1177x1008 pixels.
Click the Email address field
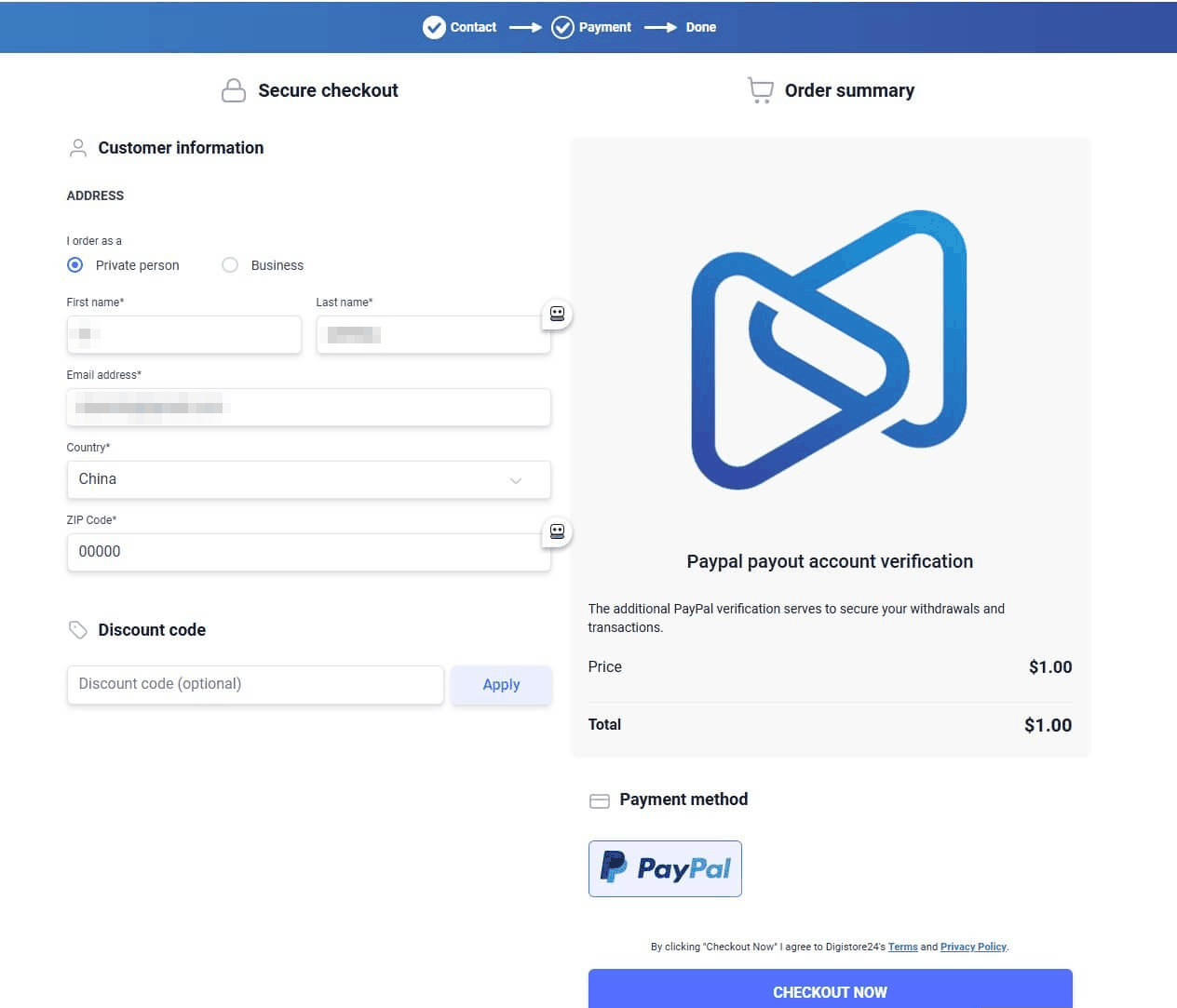pyautogui.click(x=308, y=408)
